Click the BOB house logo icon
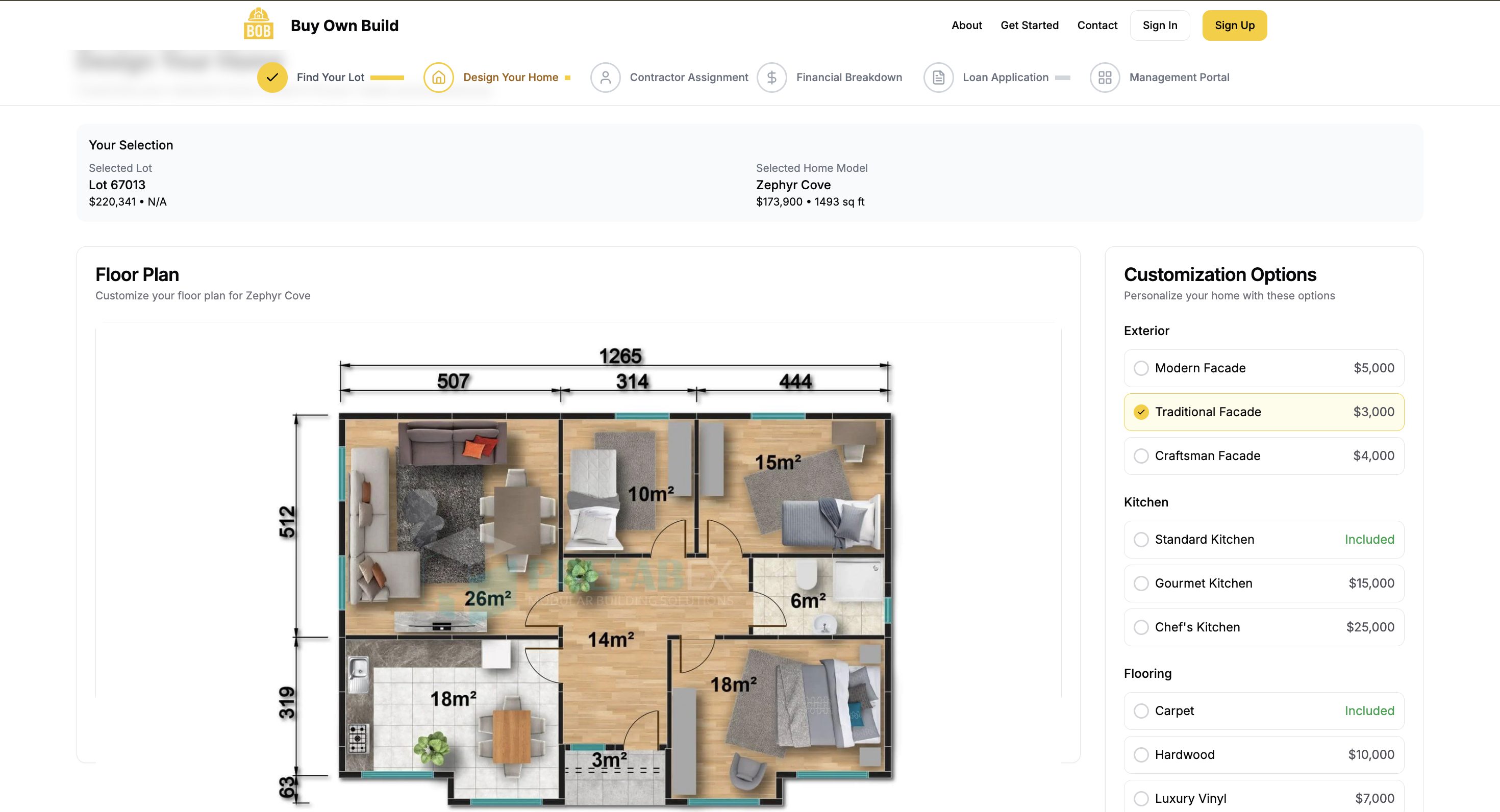 point(258,24)
